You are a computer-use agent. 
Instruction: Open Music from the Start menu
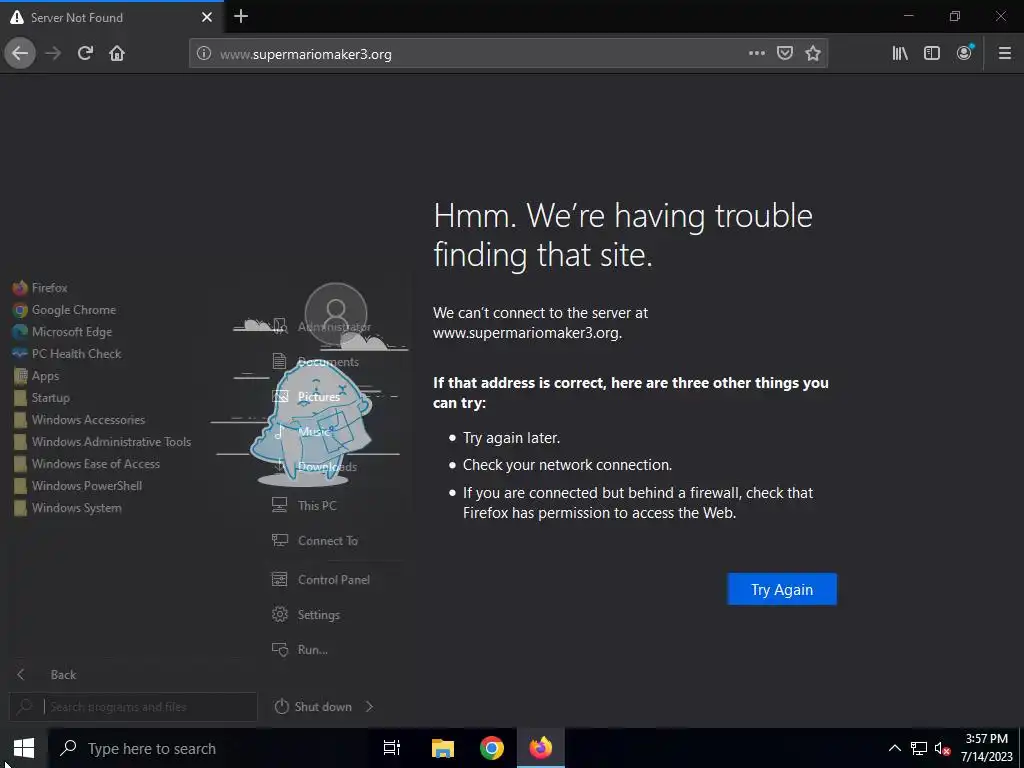pos(302,432)
